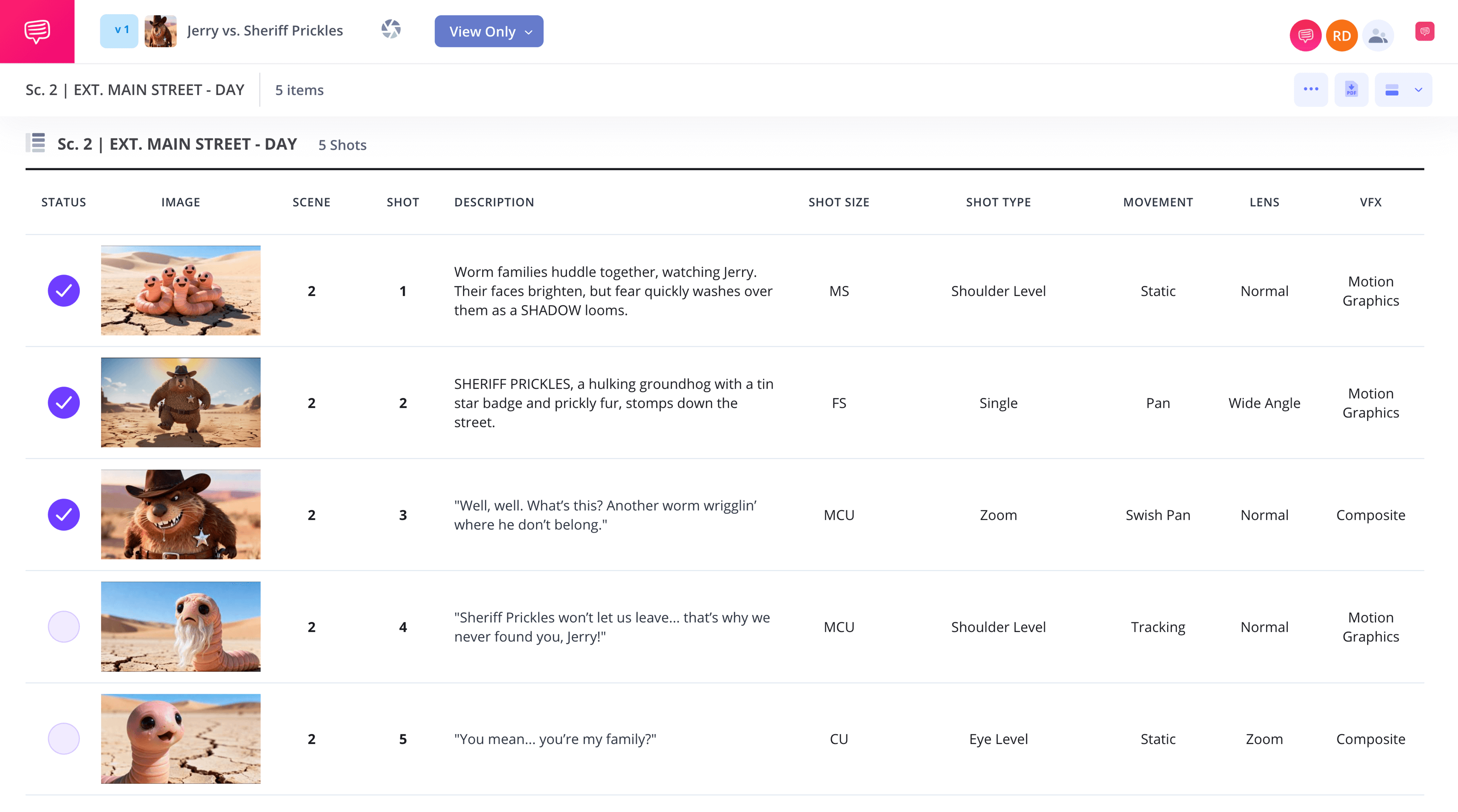Viewport: 1458px width, 812px height.
Task: Download the shot list as PDF
Action: point(1351,89)
